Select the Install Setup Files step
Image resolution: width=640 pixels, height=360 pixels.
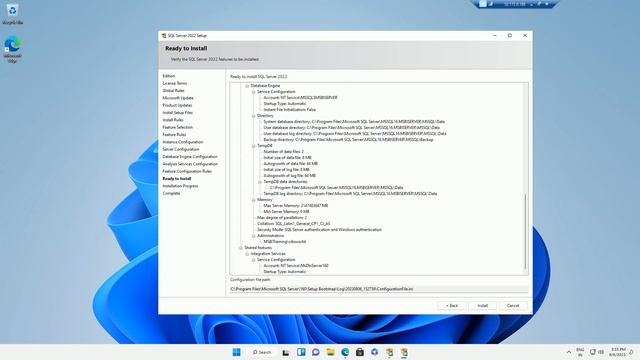click(x=178, y=113)
